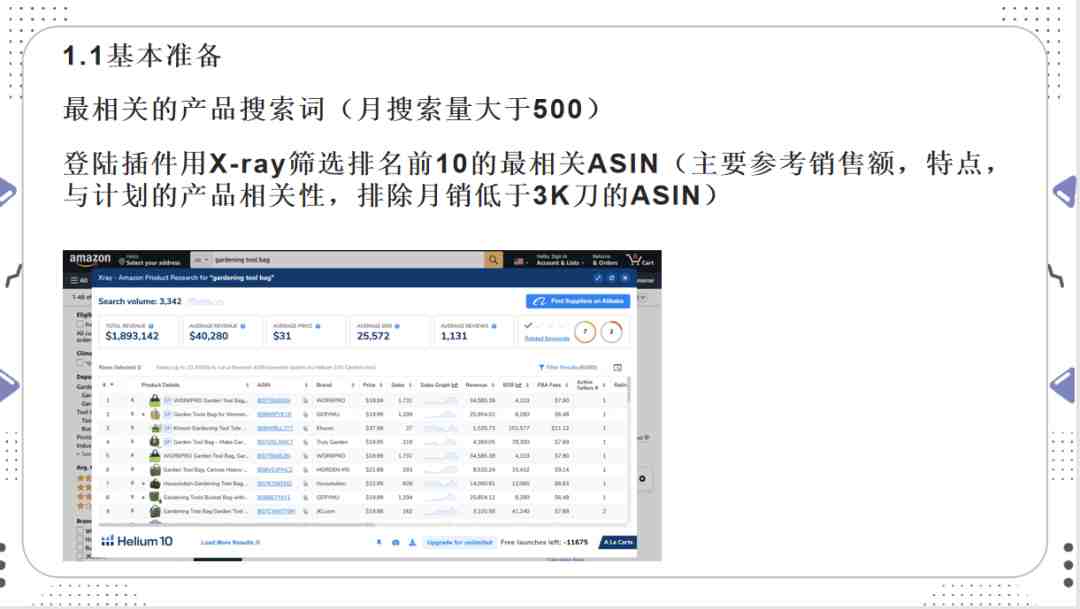Click the Amazon logo
Screen dimensions: 1080x609
click(90, 260)
